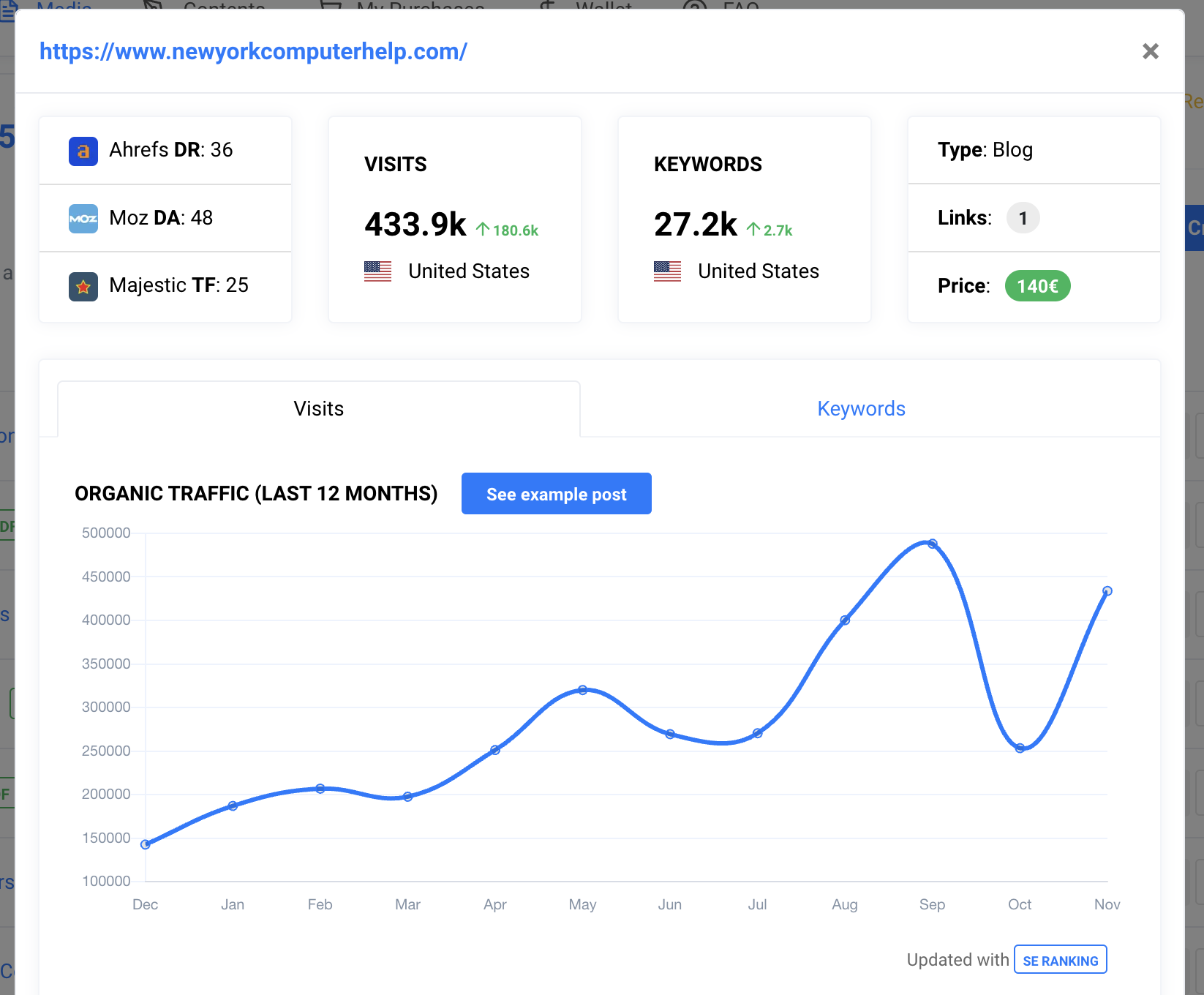The height and width of the screenshot is (995, 1204).
Task: Open the See example post button
Action: tap(556, 494)
